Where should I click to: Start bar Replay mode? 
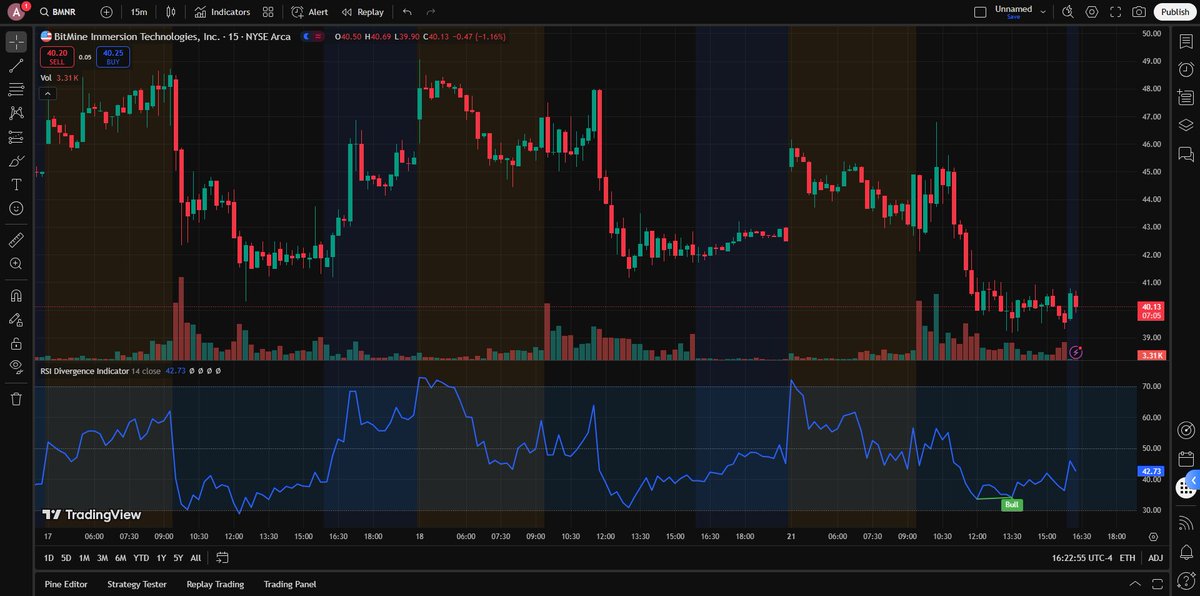point(362,12)
